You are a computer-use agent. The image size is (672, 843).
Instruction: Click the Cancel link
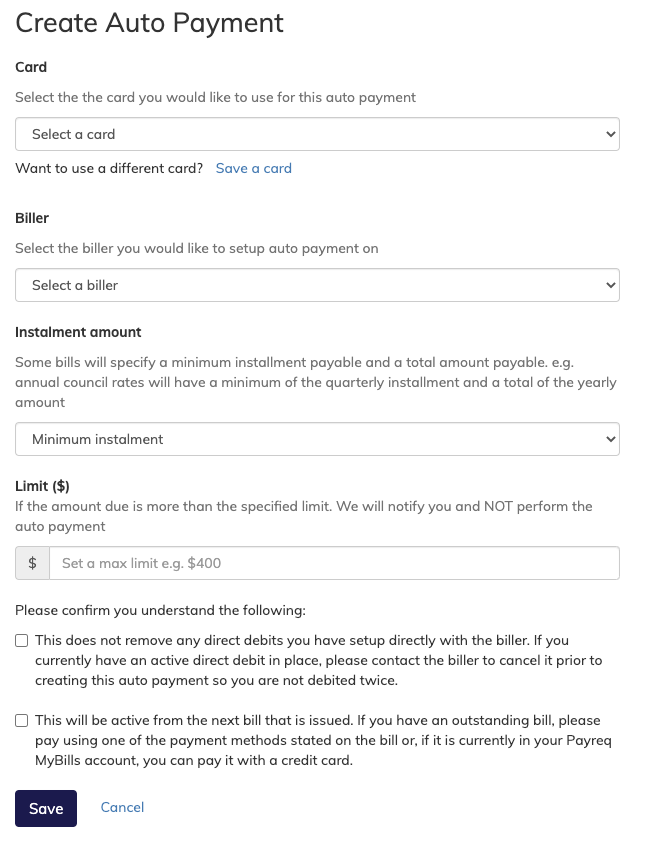[122, 807]
